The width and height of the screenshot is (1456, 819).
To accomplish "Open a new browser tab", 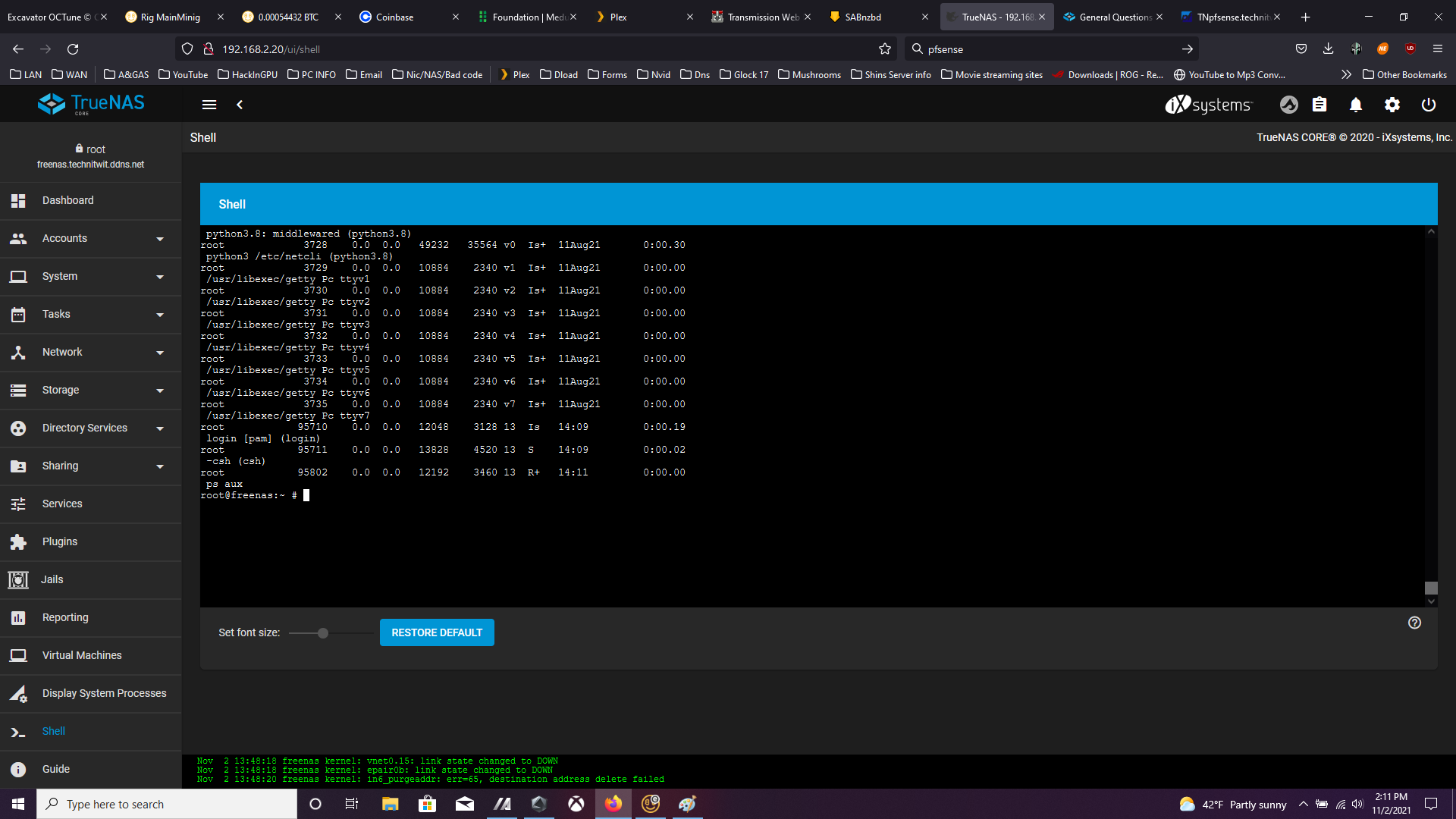I will pyautogui.click(x=1305, y=17).
